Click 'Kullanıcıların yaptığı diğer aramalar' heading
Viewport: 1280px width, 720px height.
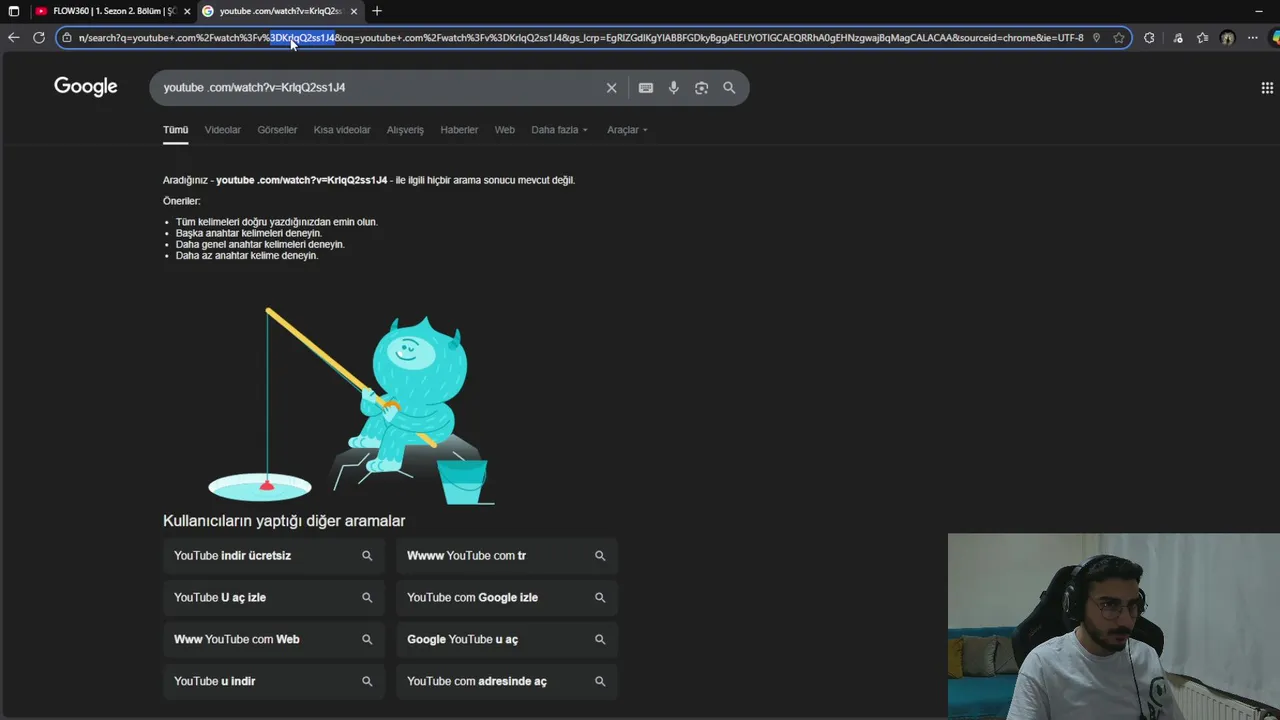(284, 521)
